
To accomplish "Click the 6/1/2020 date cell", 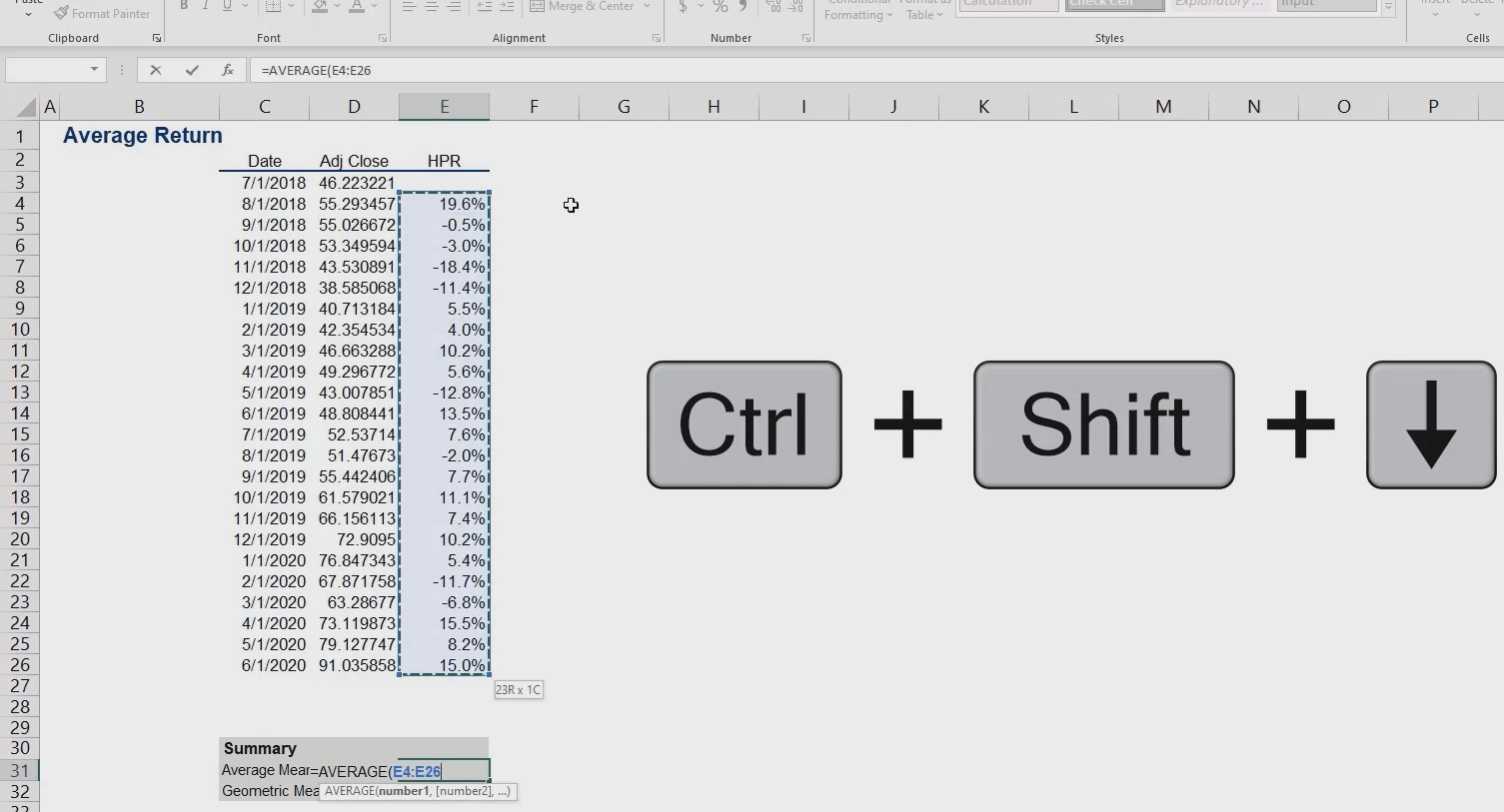I will (264, 665).
